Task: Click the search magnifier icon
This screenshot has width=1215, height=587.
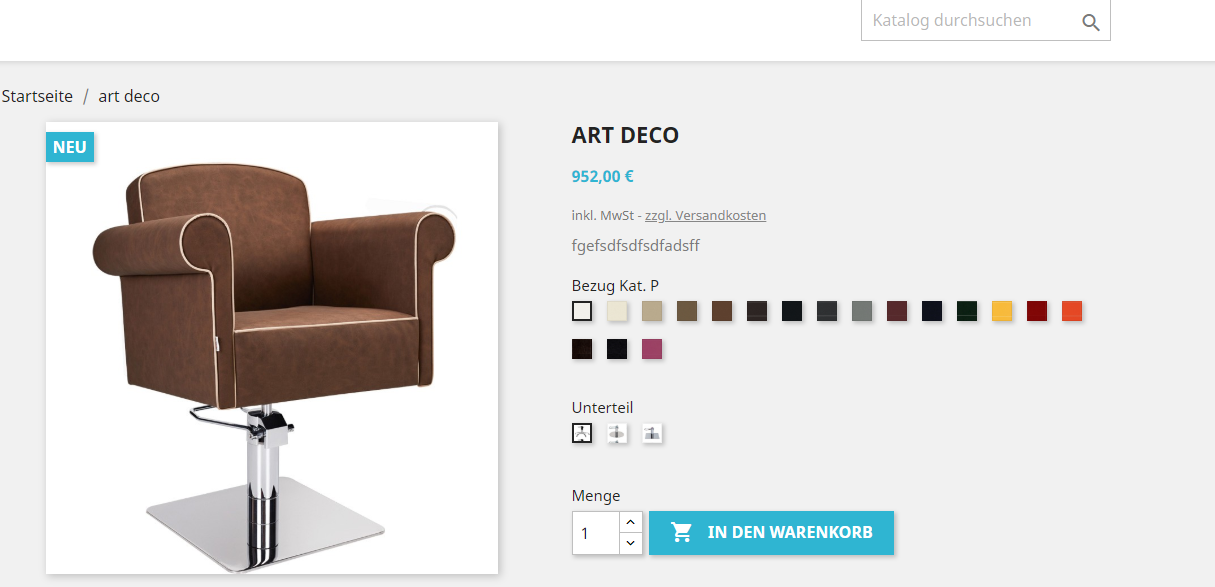Action: [1091, 22]
